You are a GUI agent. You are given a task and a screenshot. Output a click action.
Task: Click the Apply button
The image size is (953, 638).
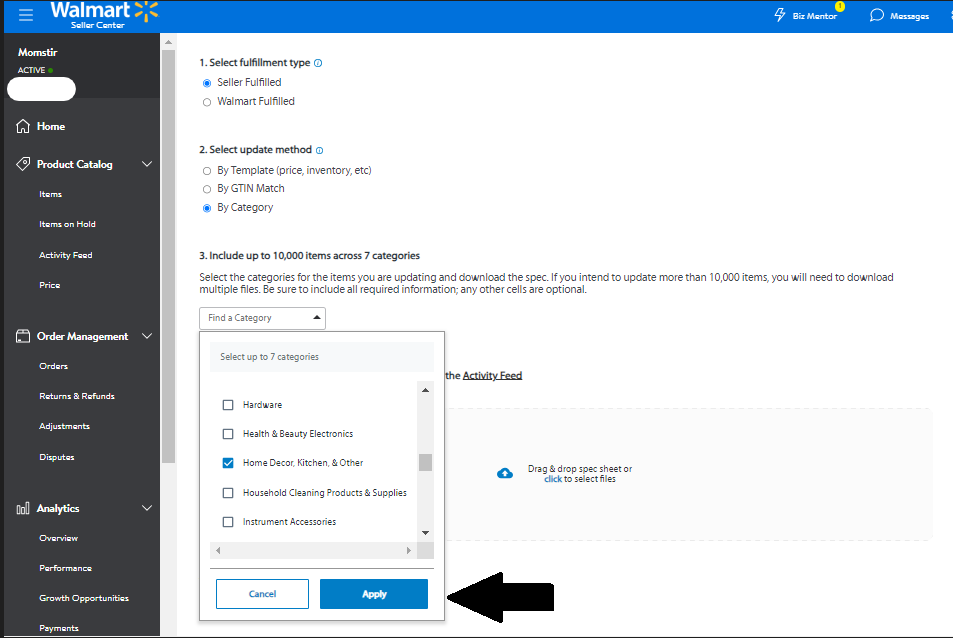[374, 594]
